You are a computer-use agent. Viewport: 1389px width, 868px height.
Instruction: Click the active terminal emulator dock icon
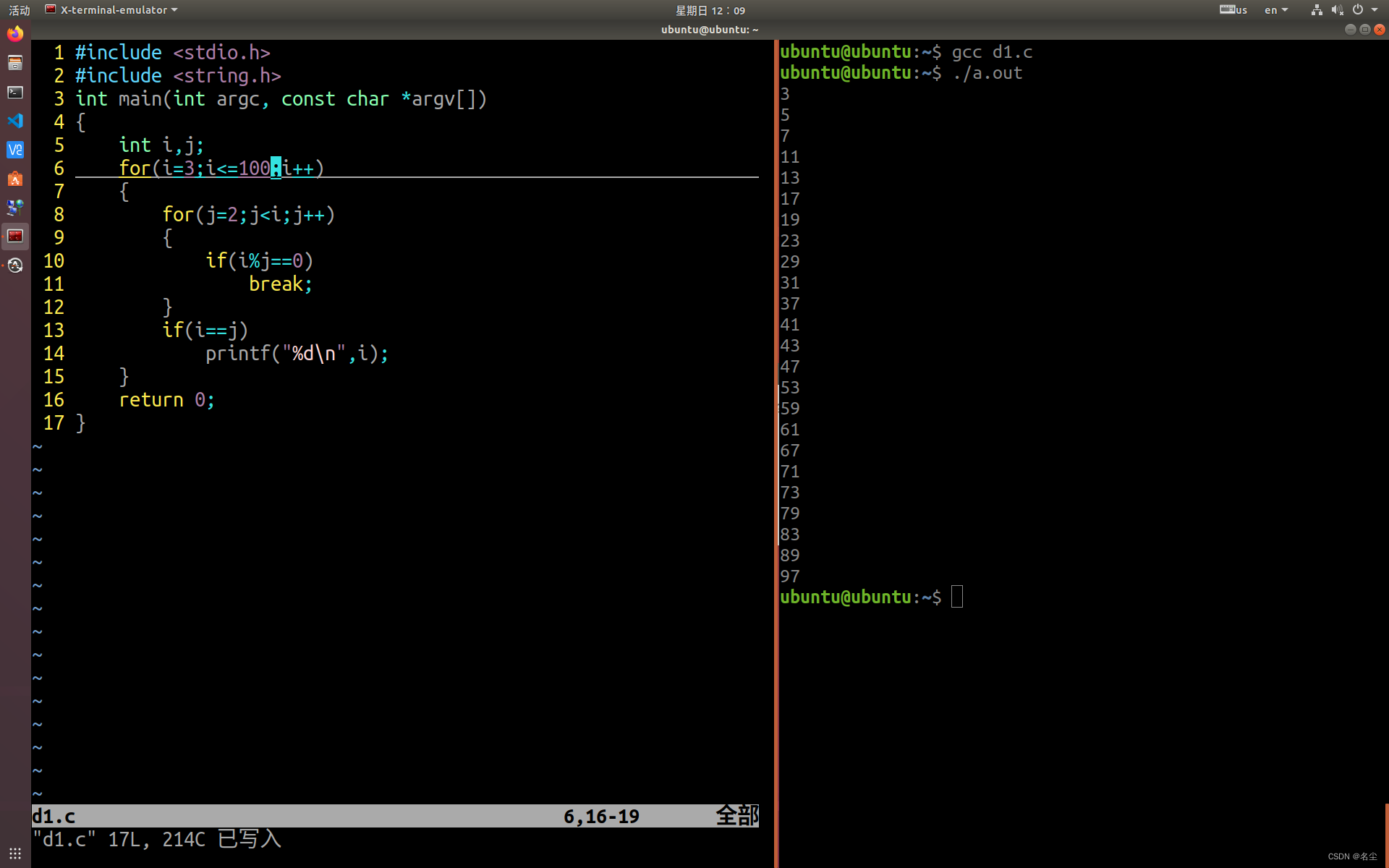click(x=15, y=237)
